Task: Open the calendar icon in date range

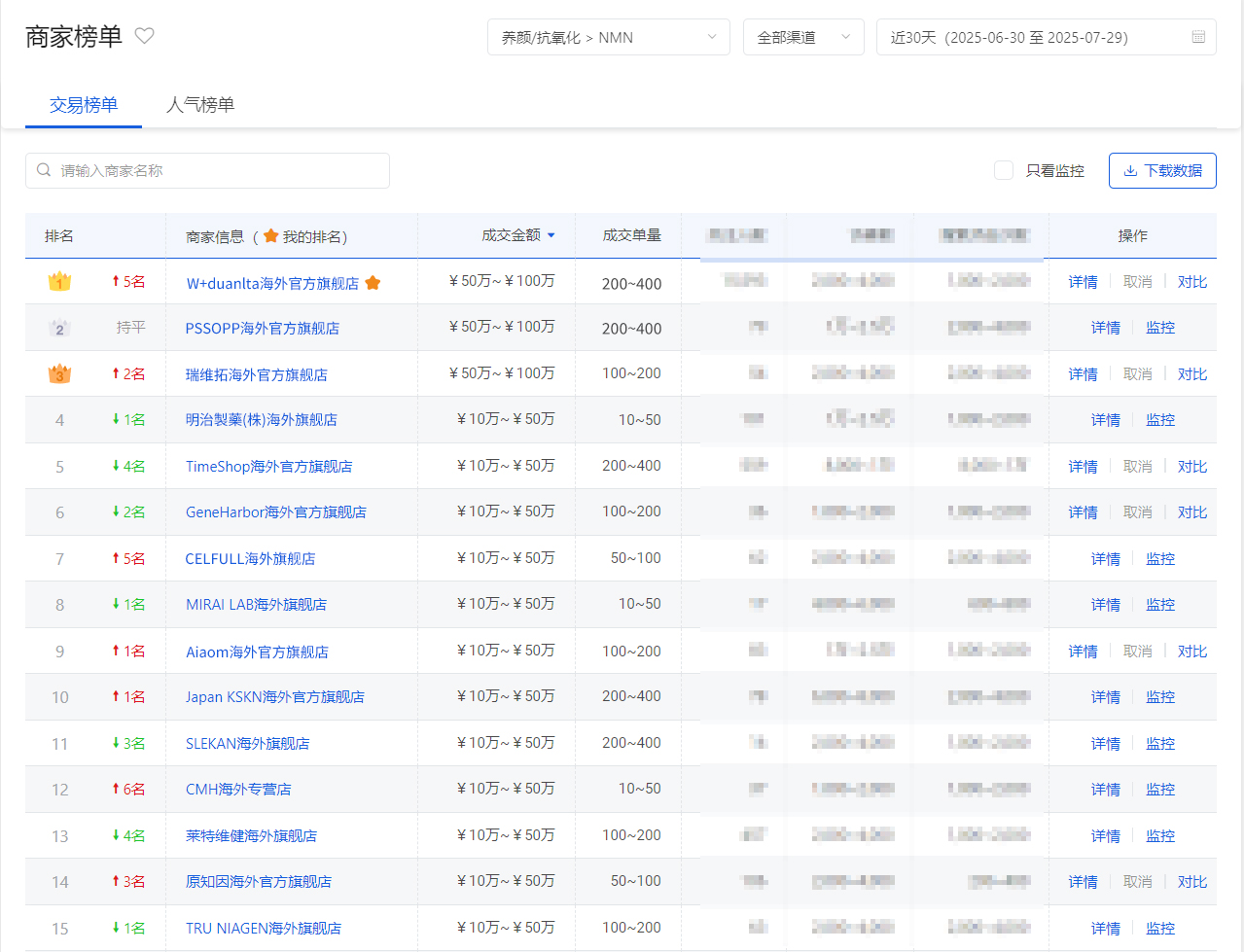Action: tap(1198, 37)
